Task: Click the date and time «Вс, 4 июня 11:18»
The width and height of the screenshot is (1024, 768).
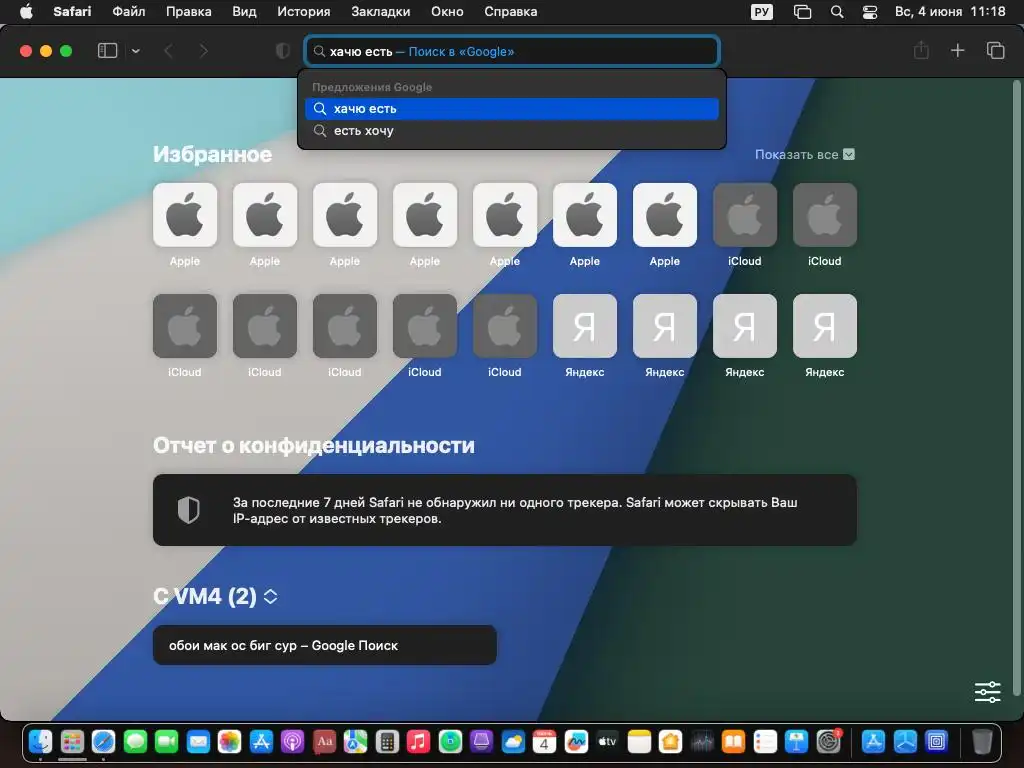Action: (x=950, y=12)
